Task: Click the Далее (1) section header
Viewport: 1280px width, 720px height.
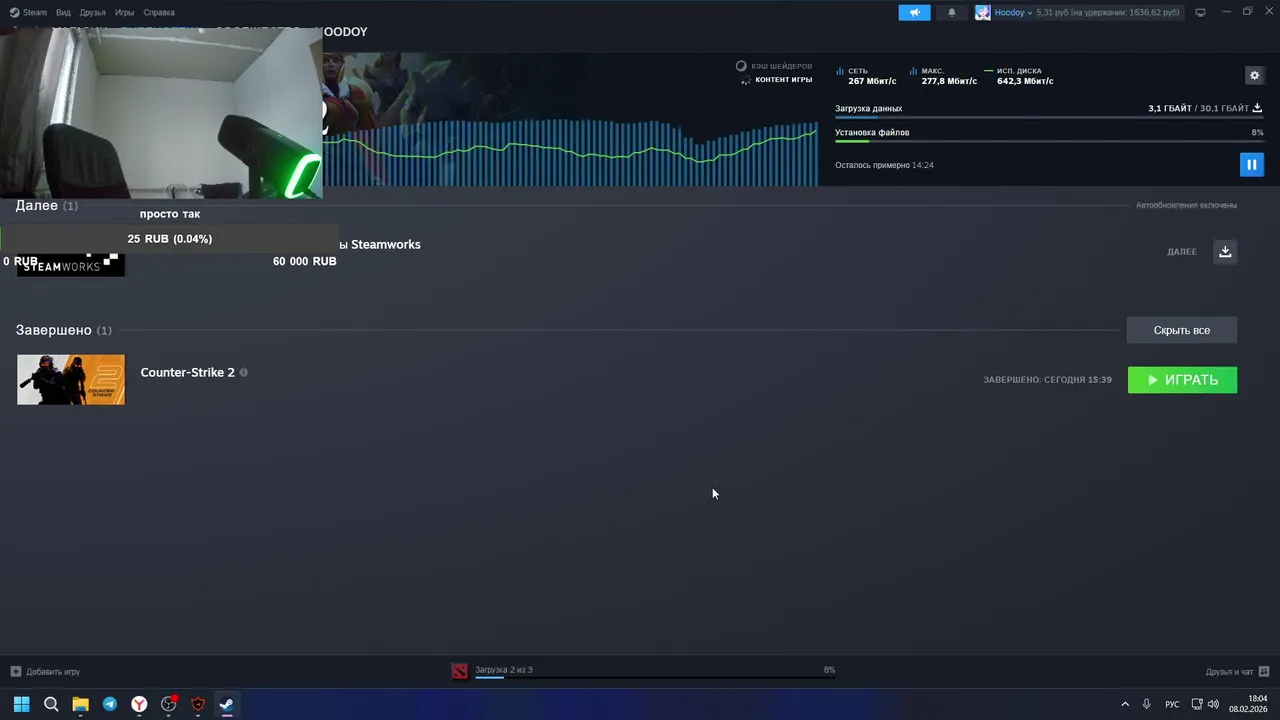Action: tap(46, 205)
